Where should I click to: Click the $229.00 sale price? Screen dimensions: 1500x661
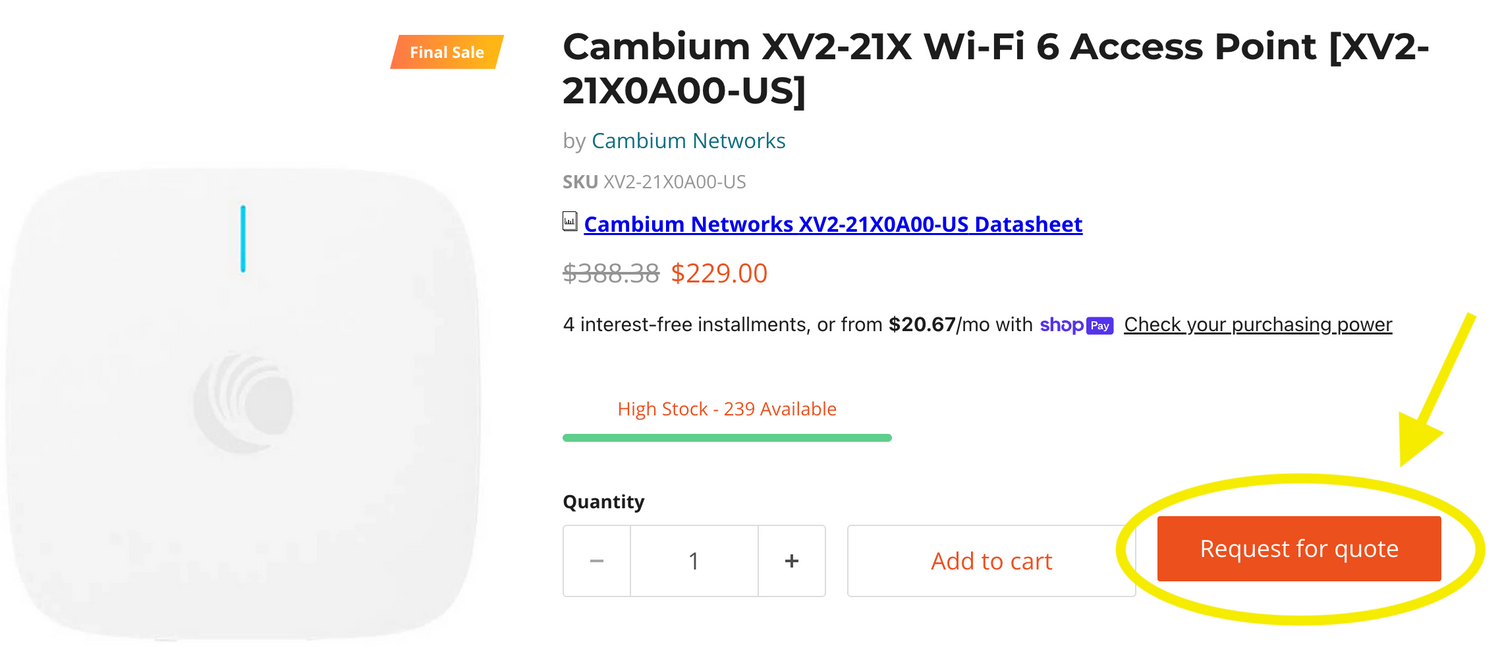719,273
